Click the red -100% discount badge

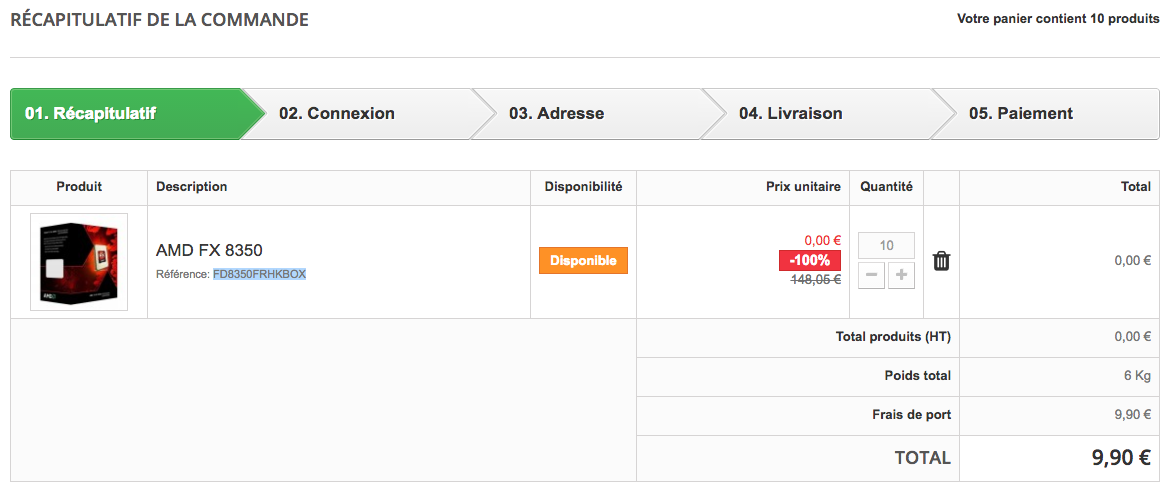pyautogui.click(x=810, y=261)
